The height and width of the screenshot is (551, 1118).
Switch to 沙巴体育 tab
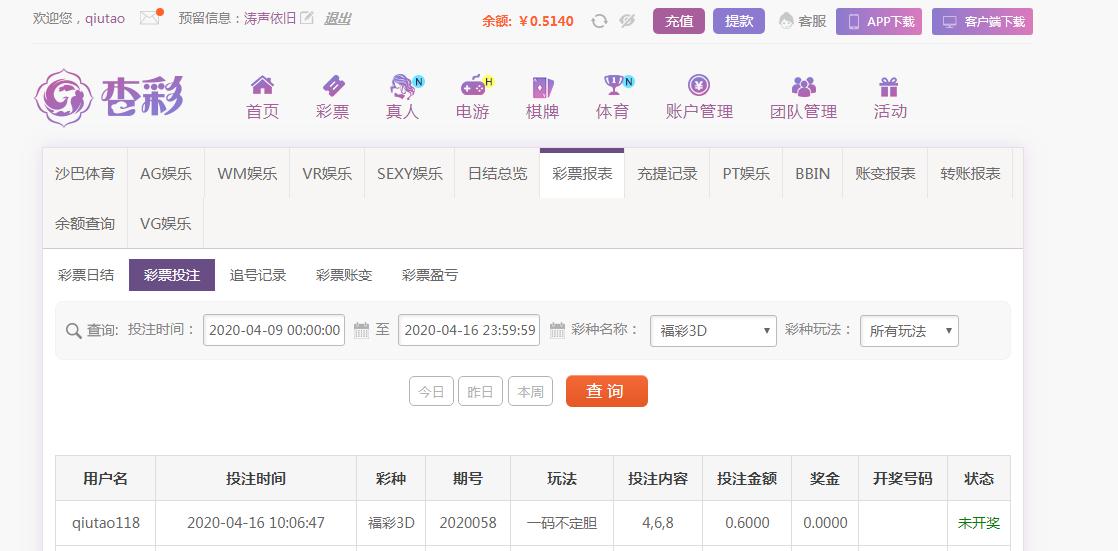(85, 173)
